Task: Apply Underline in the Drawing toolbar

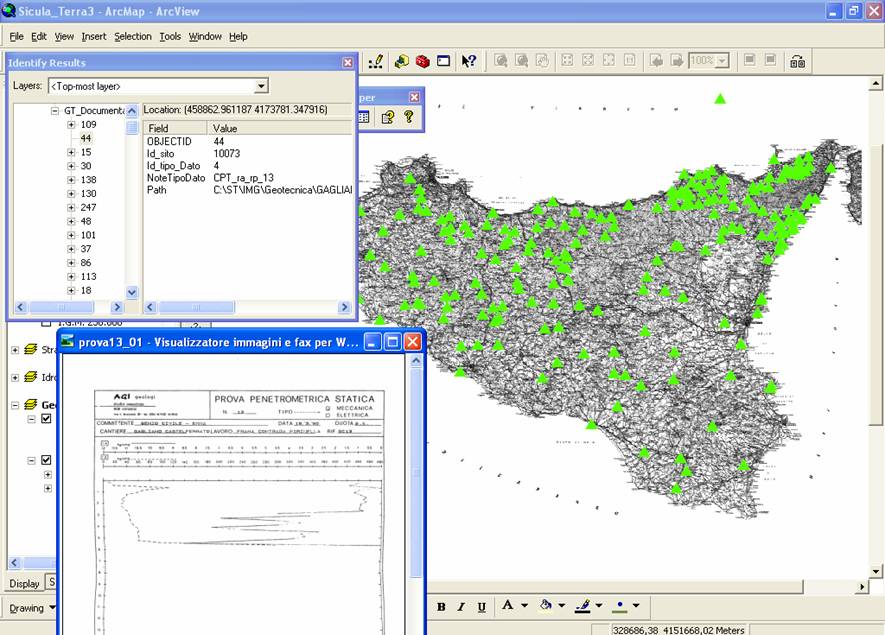Action: pos(481,607)
